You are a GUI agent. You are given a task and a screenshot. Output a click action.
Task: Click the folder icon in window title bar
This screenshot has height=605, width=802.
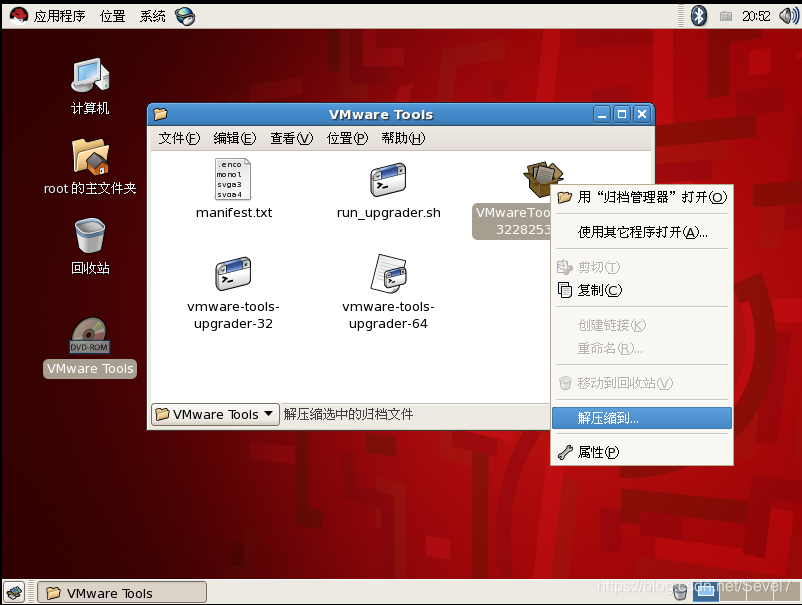[161, 114]
